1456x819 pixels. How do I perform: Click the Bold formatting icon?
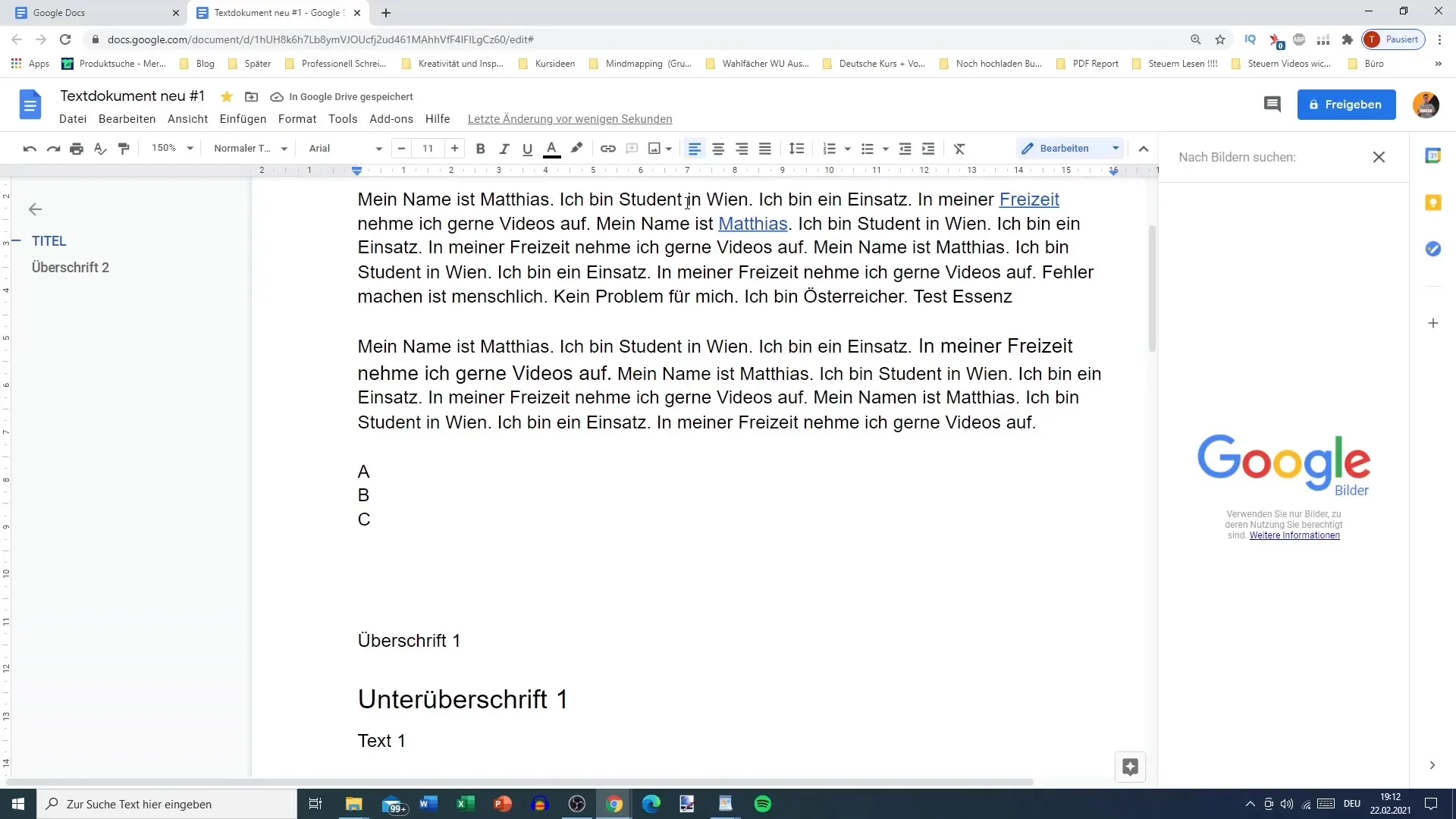pyautogui.click(x=480, y=148)
